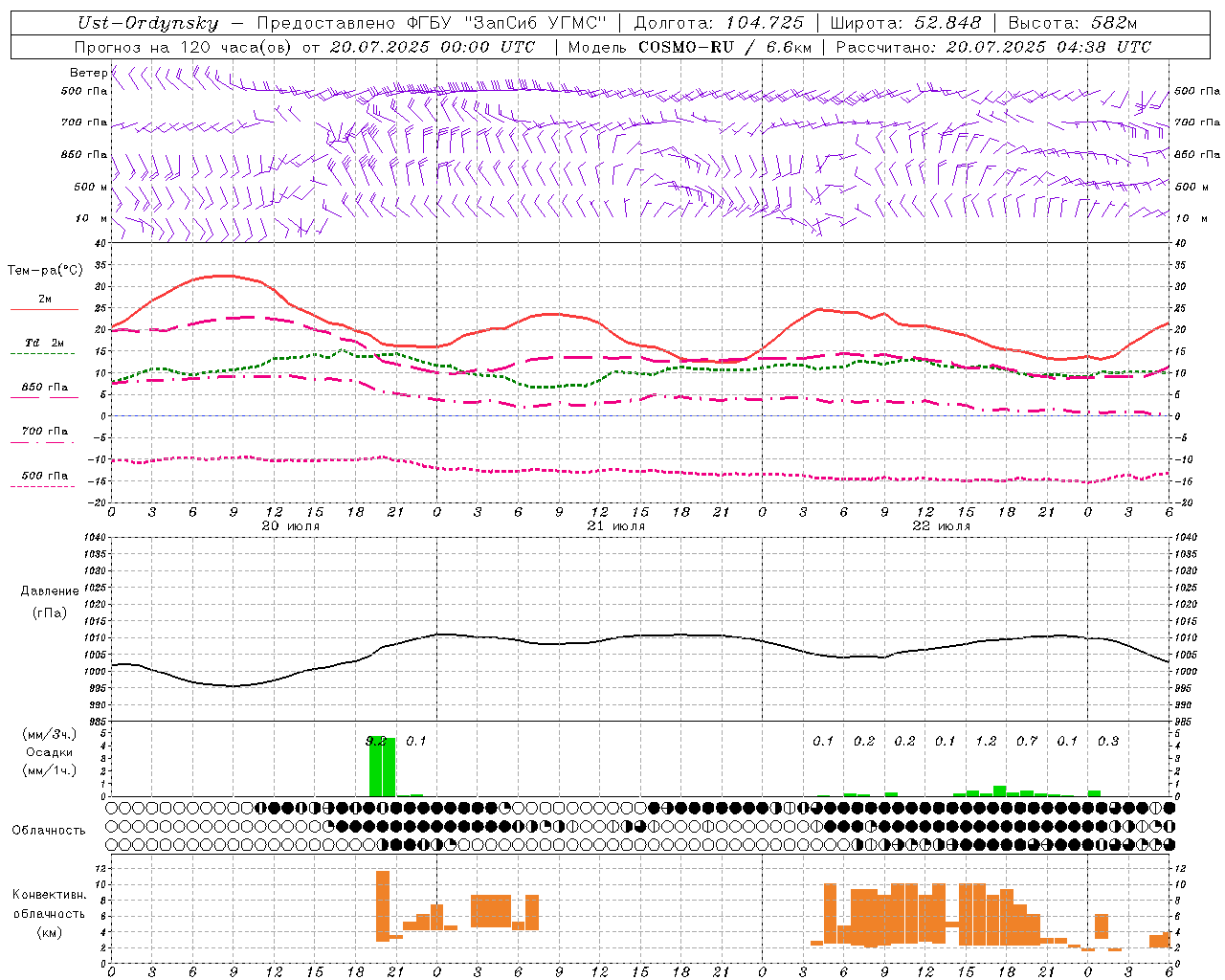Click the 2м temperature legend label
The width and height of the screenshot is (1225, 980).
(45, 299)
